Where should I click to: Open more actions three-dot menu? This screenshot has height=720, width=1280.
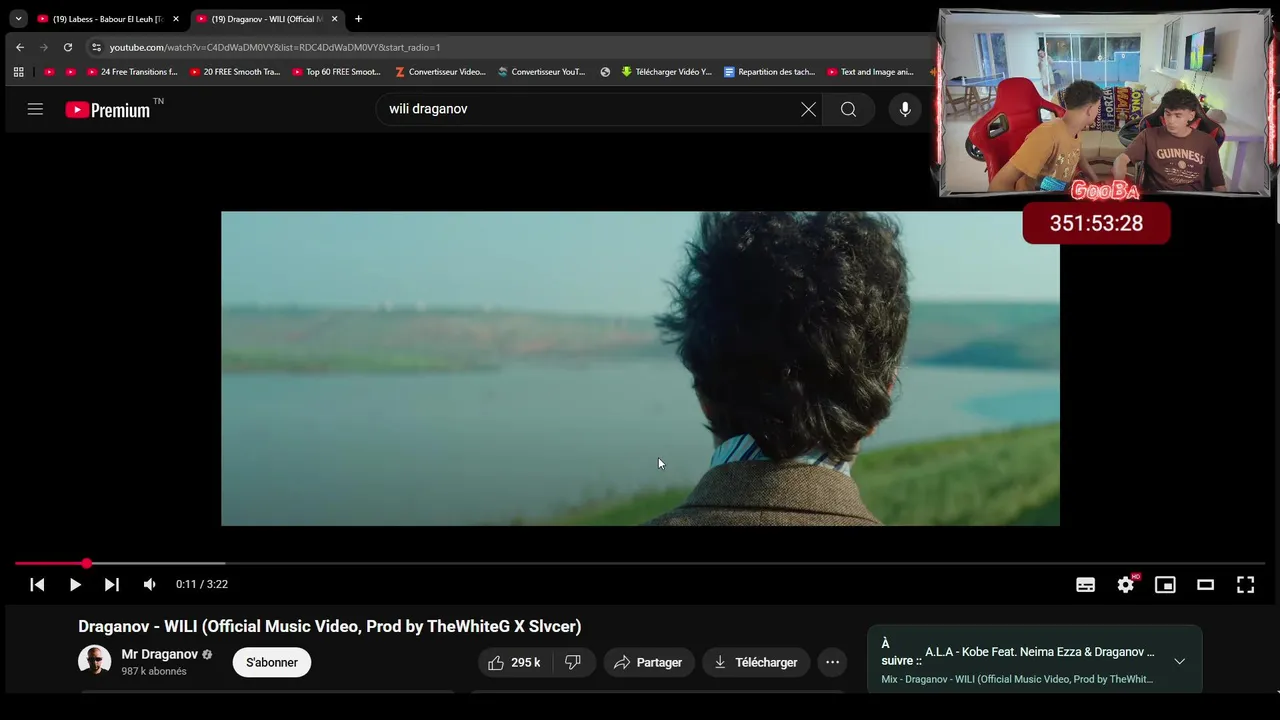[x=833, y=662]
